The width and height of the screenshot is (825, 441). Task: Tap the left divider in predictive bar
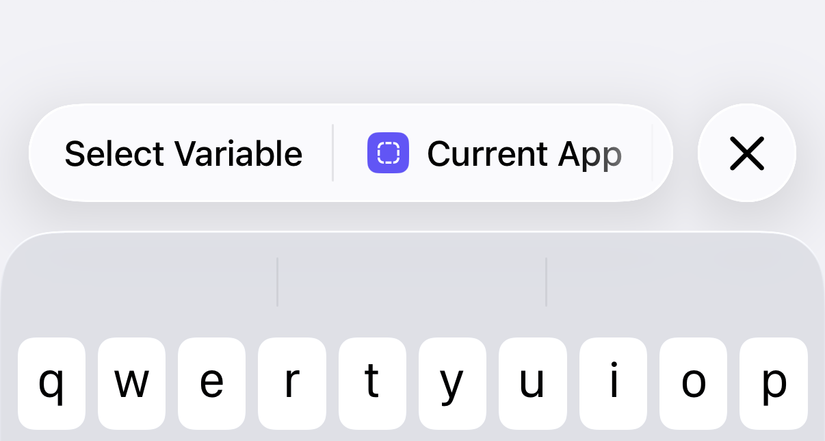[277, 283]
